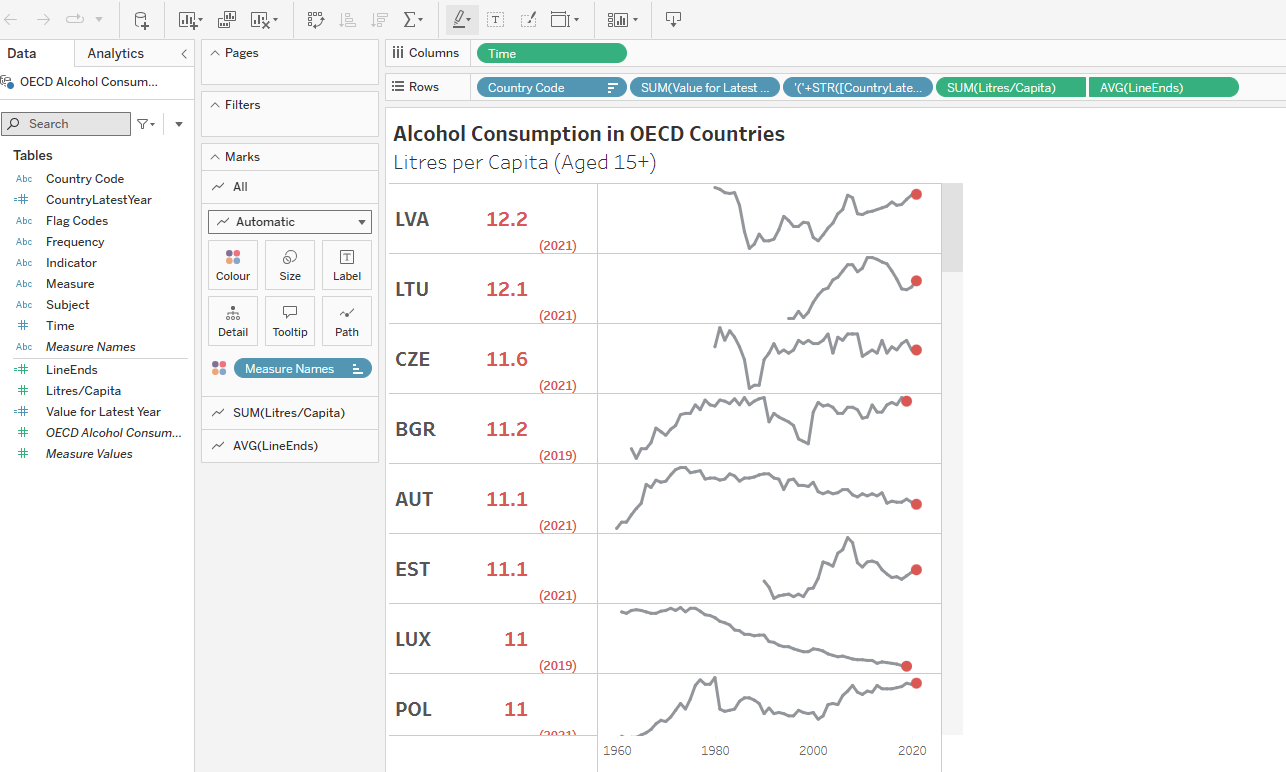Open the Automatic mark type dropdown

tap(290, 222)
